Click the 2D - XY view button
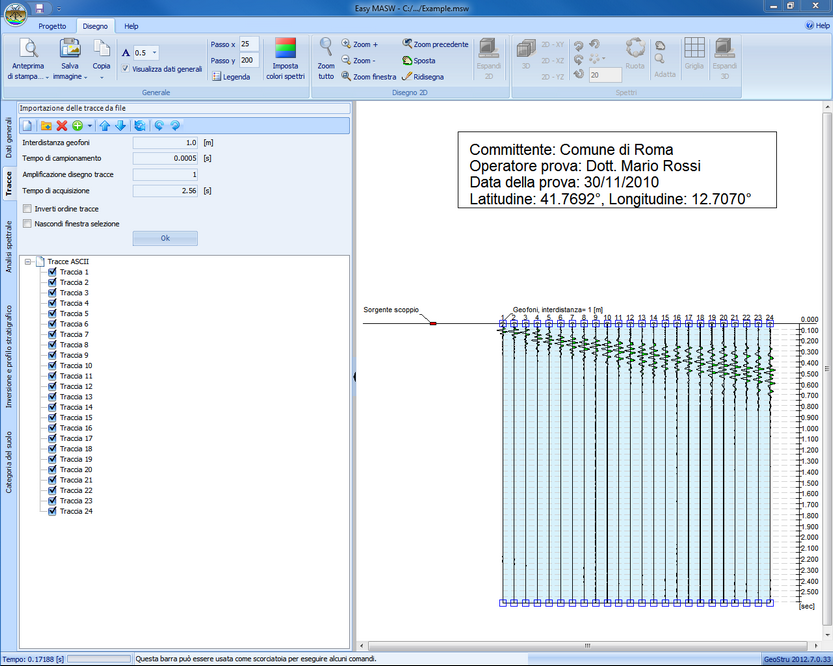The image size is (833, 666). (553, 45)
